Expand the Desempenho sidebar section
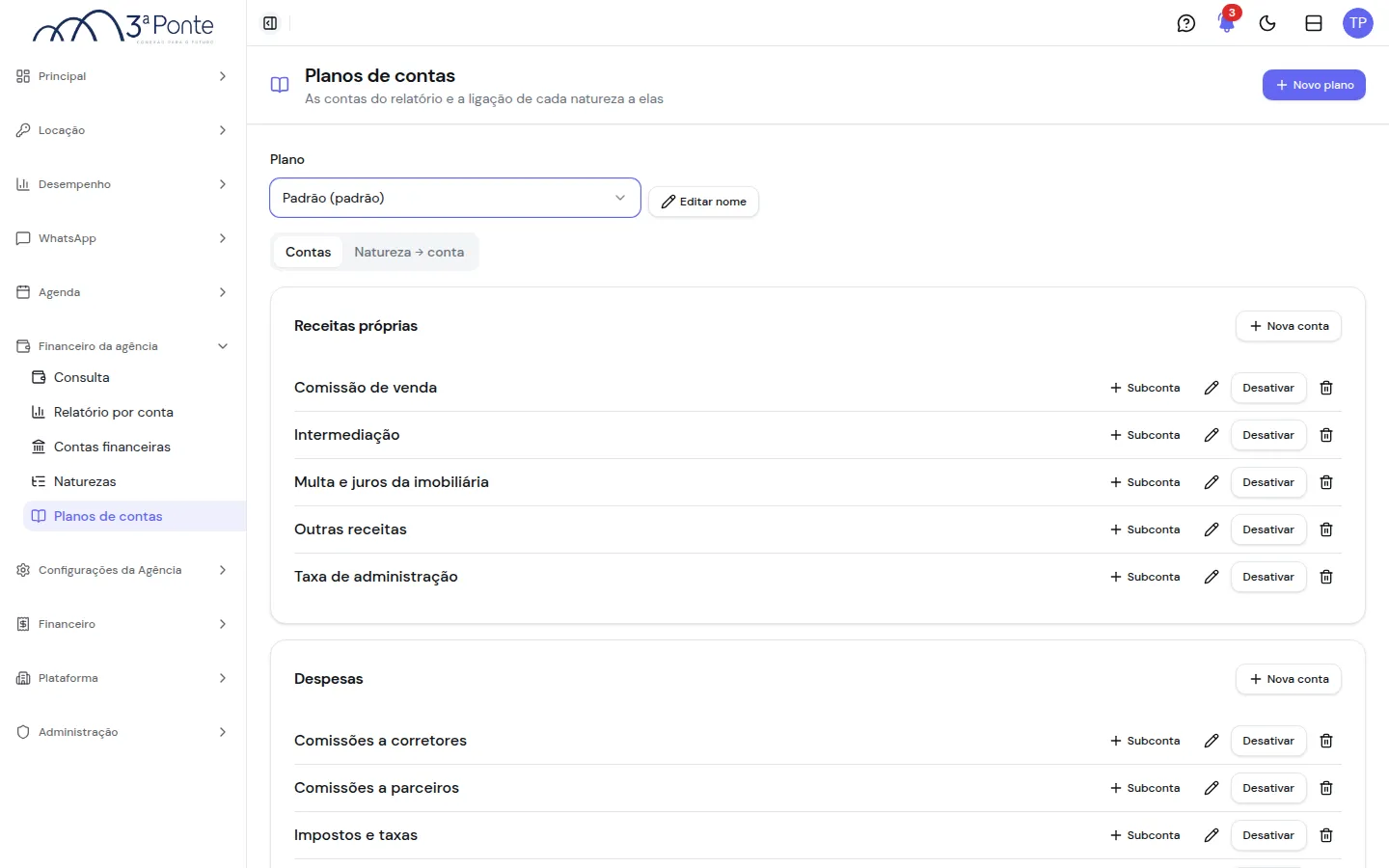The width and height of the screenshot is (1389, 868). [x=123, y=184]
